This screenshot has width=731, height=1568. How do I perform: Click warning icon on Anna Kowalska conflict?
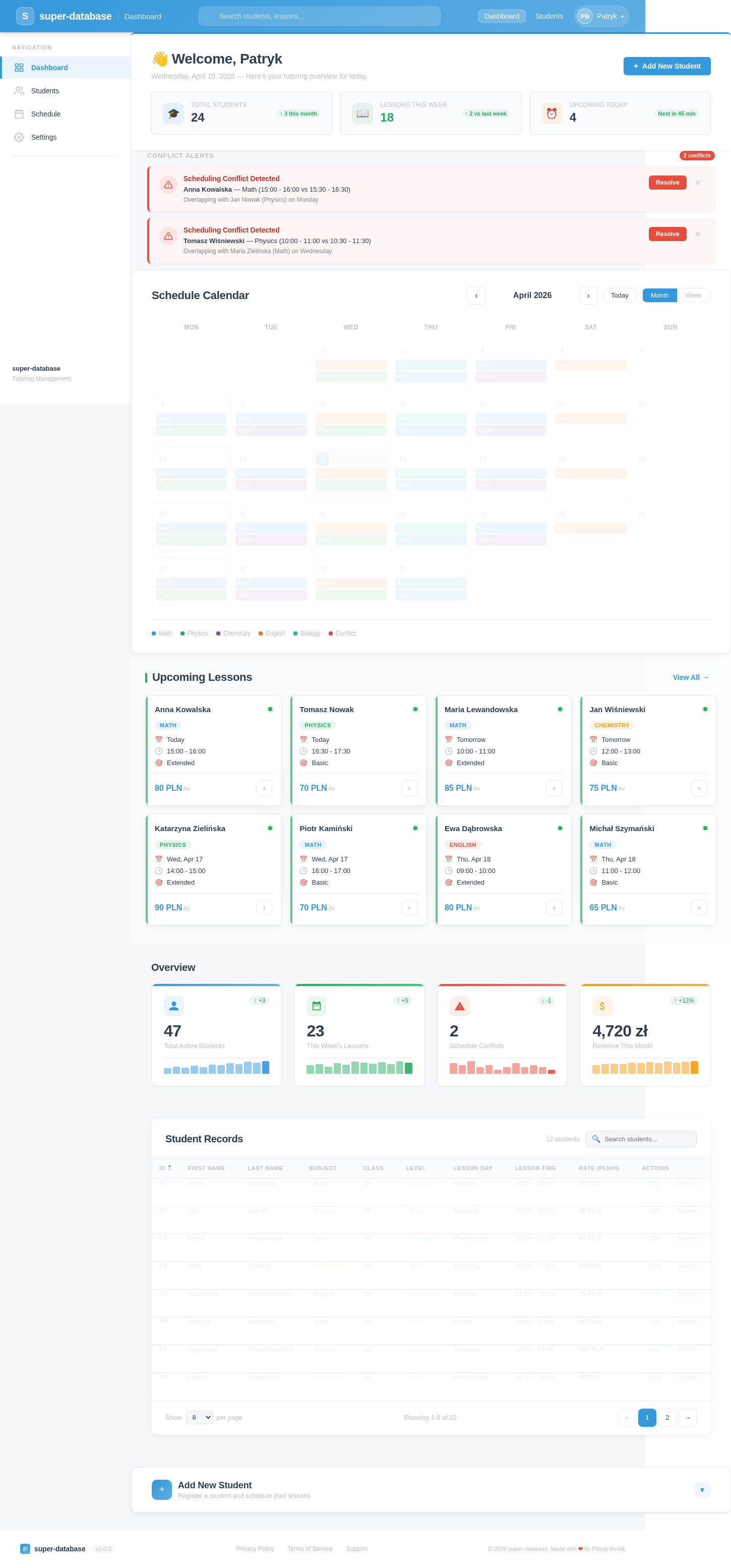168,185
